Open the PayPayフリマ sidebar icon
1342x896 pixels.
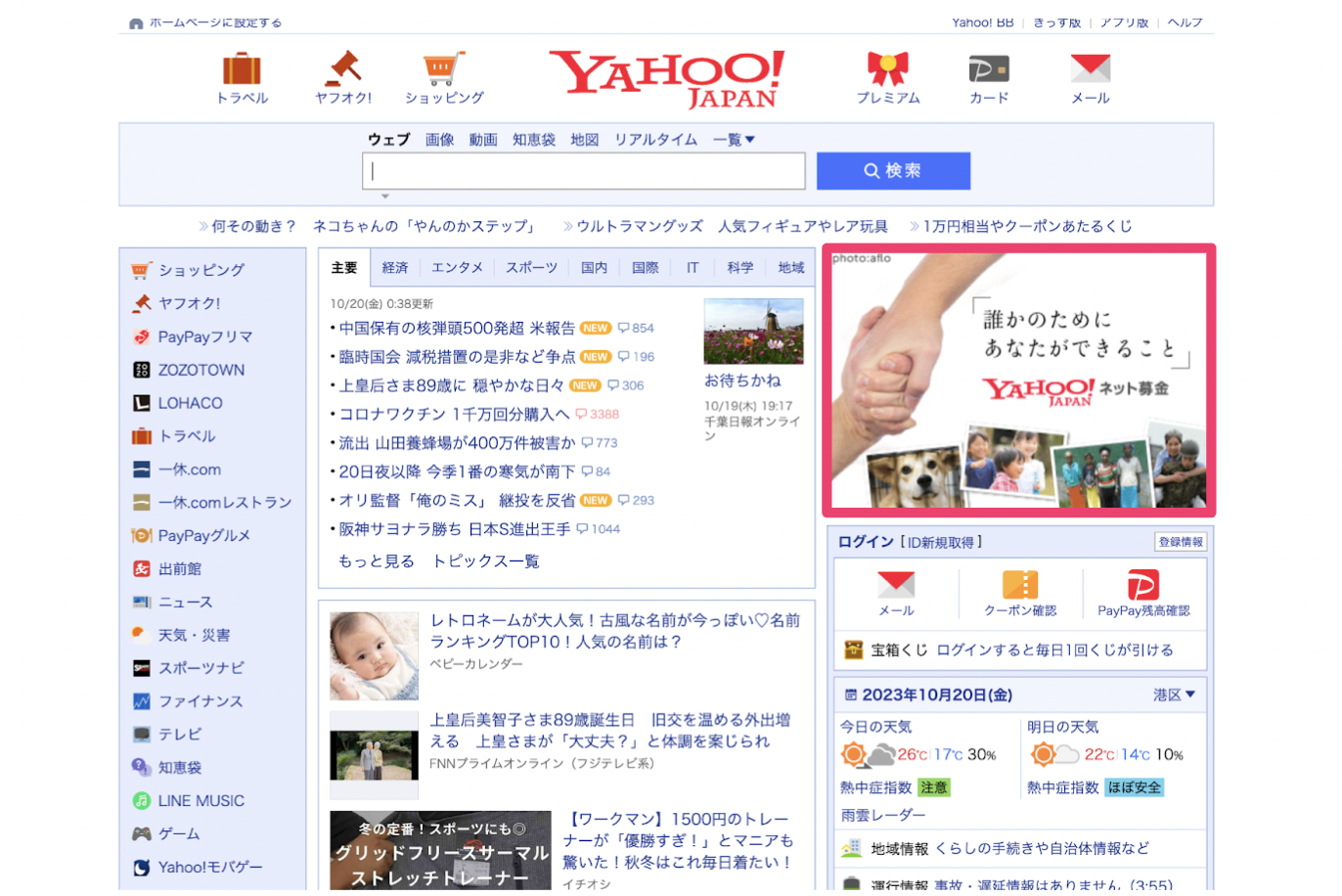(142, 336)
